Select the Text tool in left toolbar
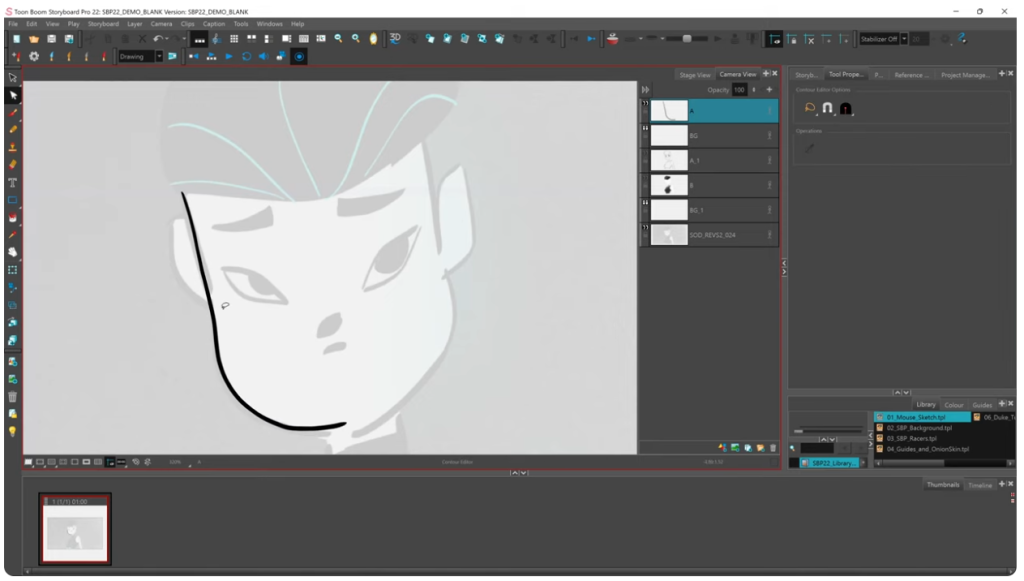Image resolution: width=1024 pixels, height=581 pixels. coord(13,182)
